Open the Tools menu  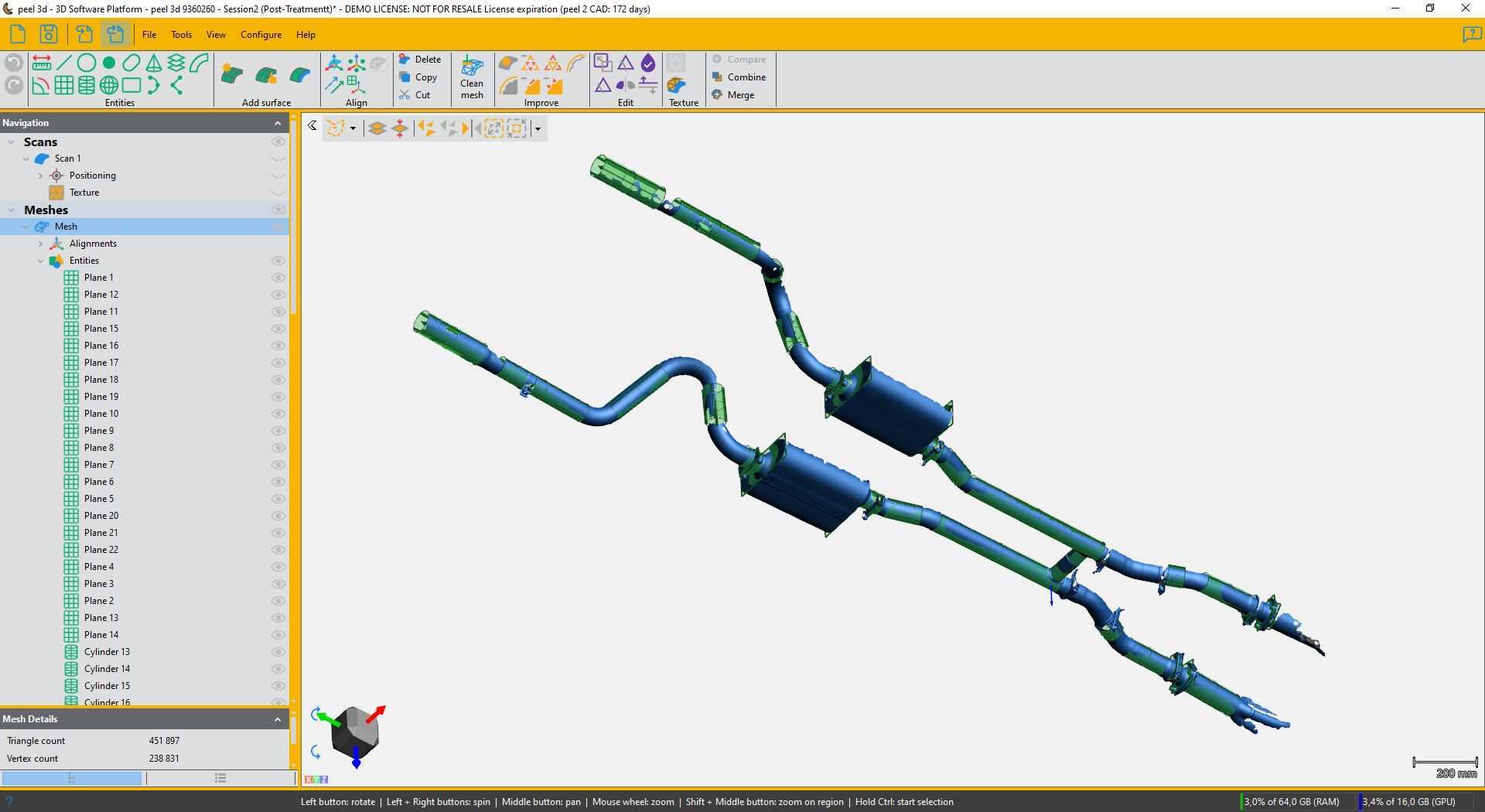point(181,35)
